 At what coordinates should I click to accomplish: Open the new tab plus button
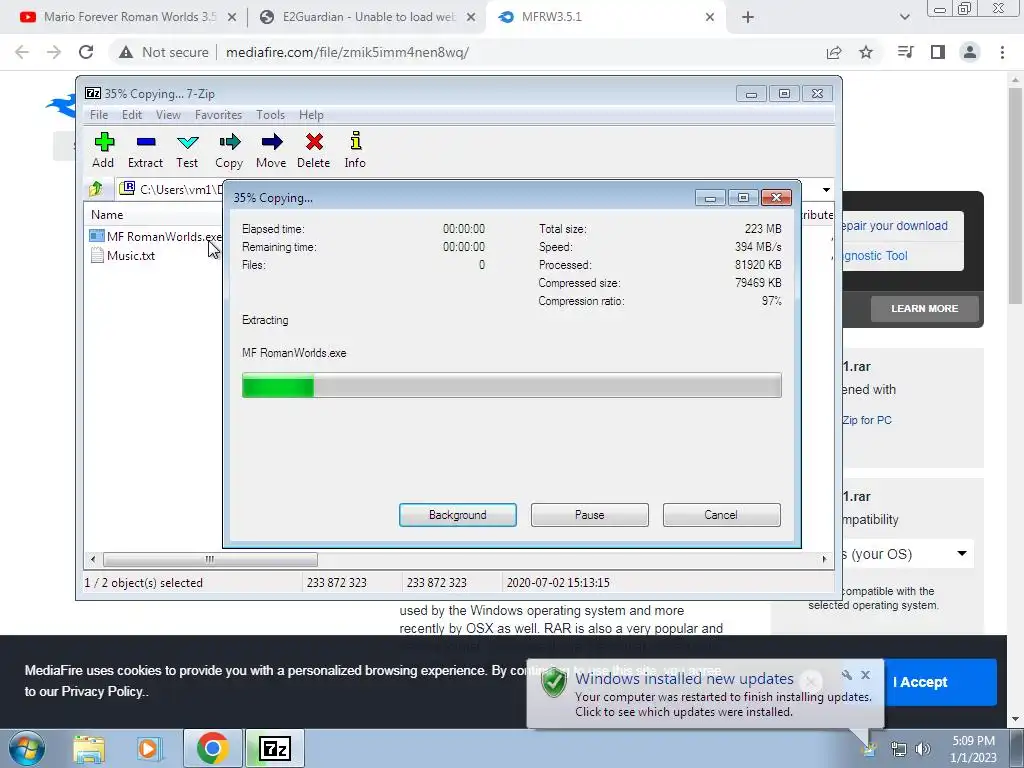point(748,17)
